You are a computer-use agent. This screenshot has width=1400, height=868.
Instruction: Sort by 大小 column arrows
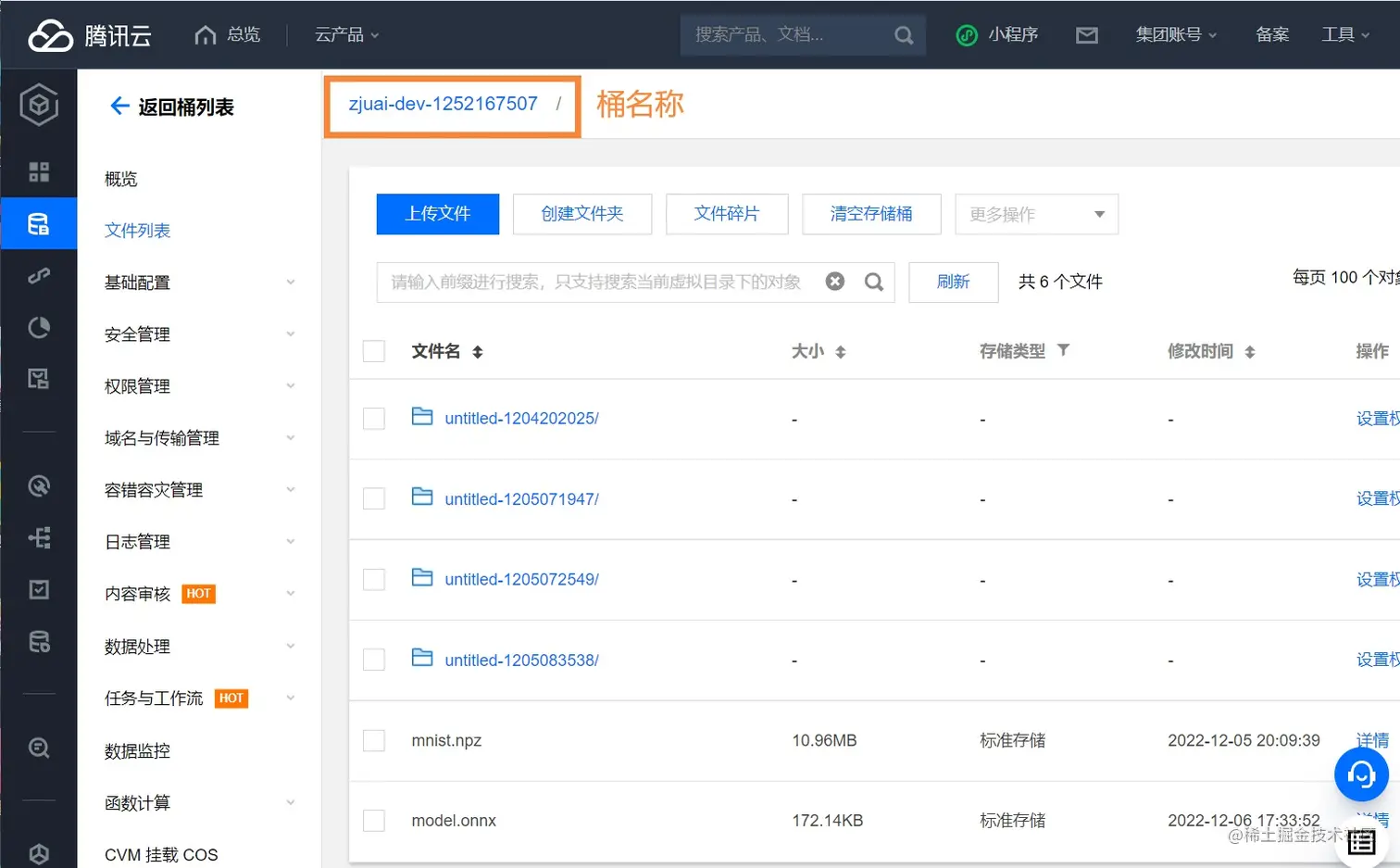pos(841,352)
